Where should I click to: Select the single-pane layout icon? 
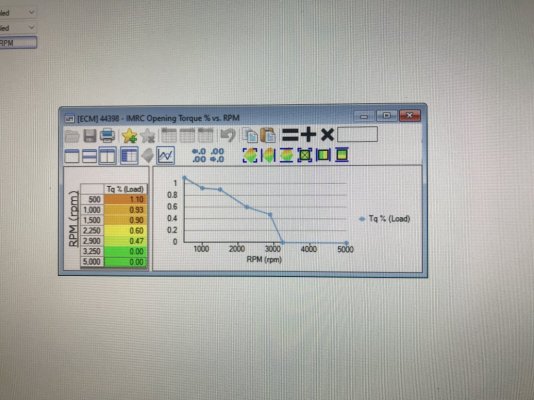tap(72, 156)
